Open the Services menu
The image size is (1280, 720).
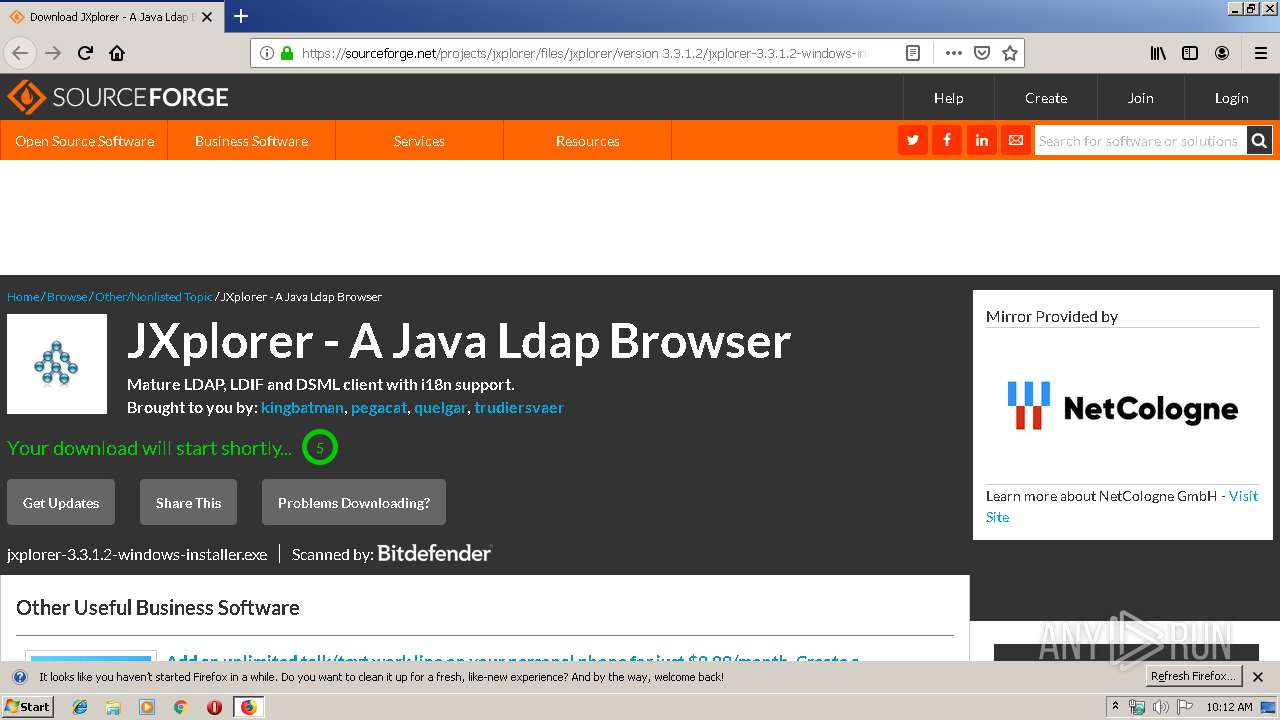click(419, 141)
